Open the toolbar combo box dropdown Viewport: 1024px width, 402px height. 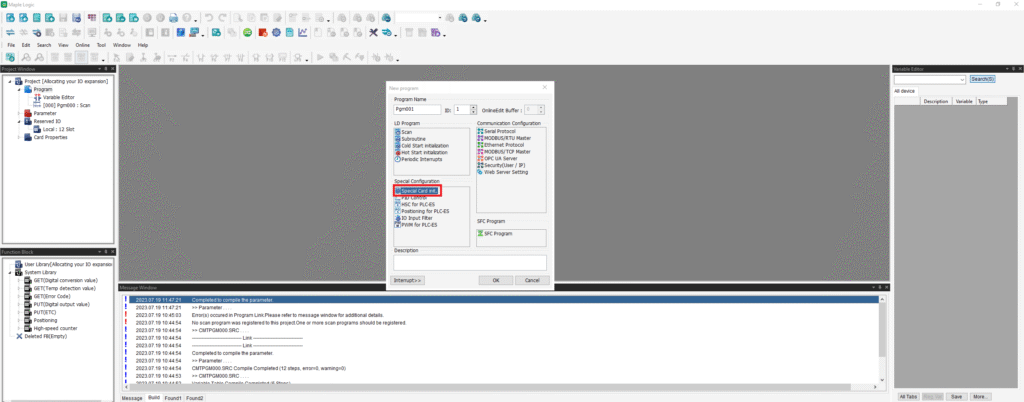(x=440, y=18)
